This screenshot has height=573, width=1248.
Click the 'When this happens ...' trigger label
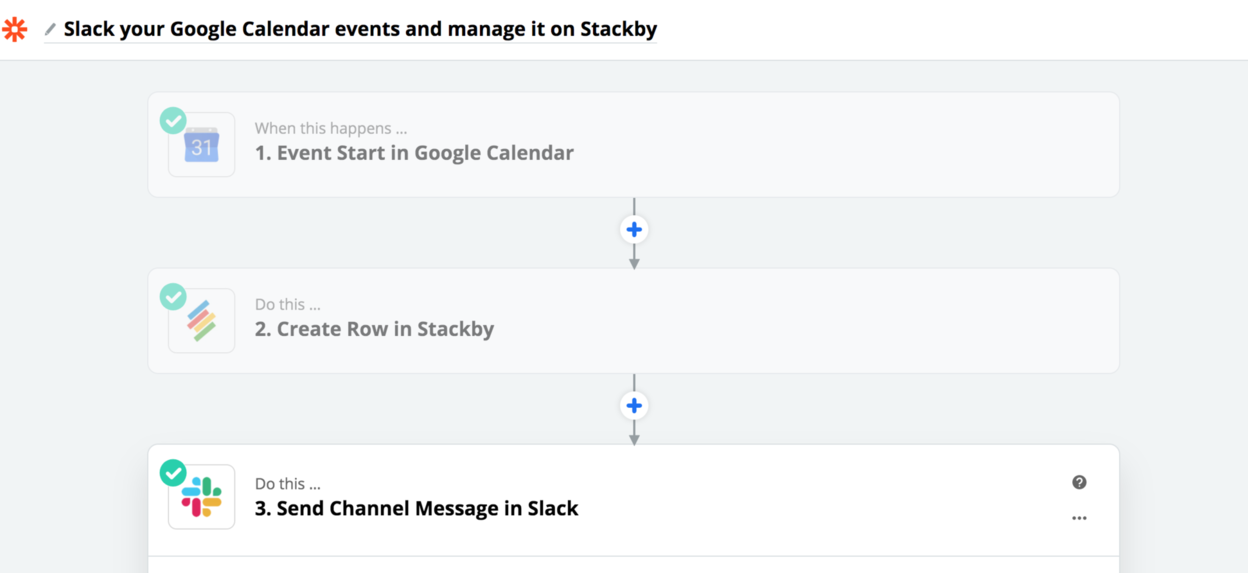[330, 128]
